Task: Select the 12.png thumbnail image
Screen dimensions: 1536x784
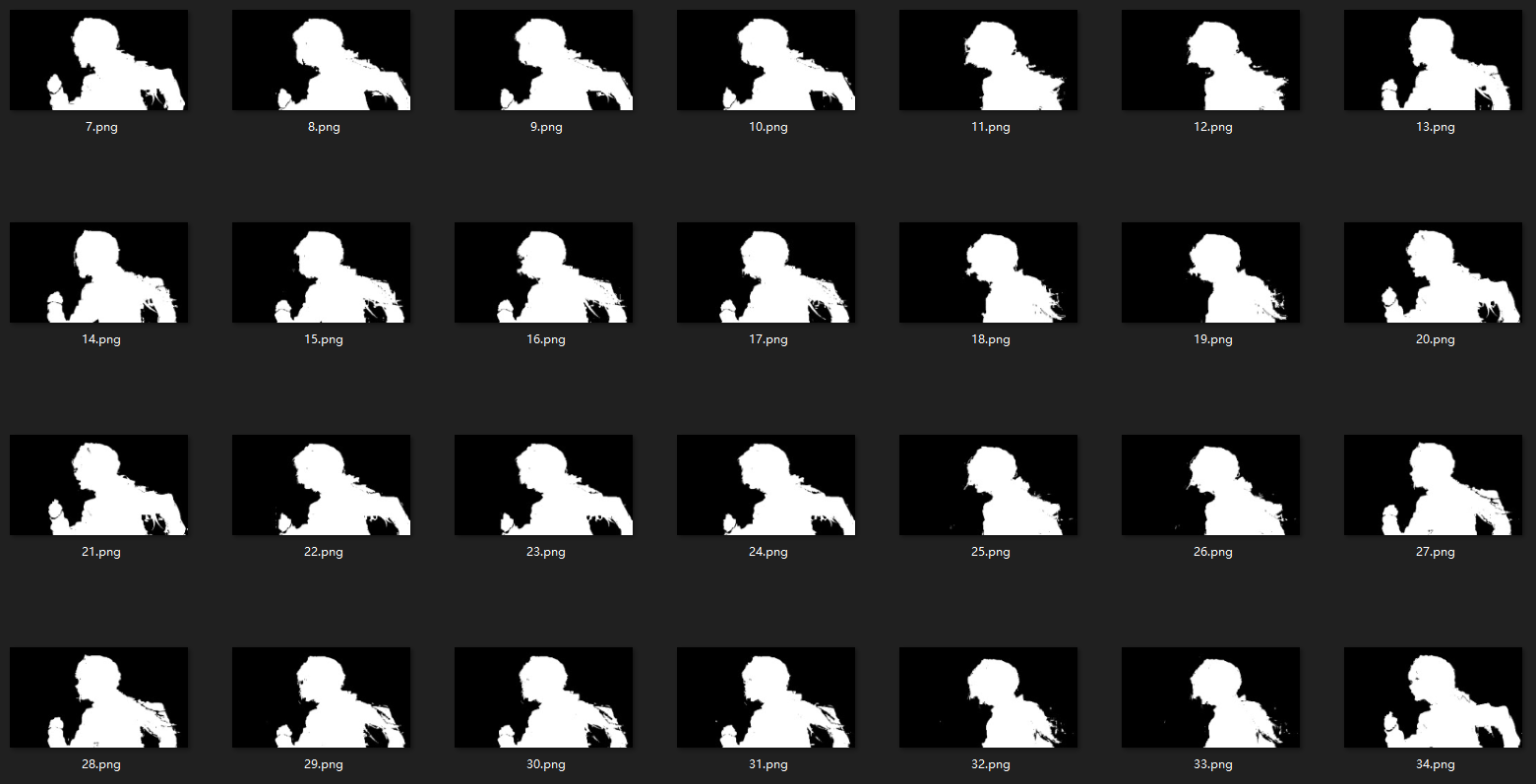Action: (1210, 60)
